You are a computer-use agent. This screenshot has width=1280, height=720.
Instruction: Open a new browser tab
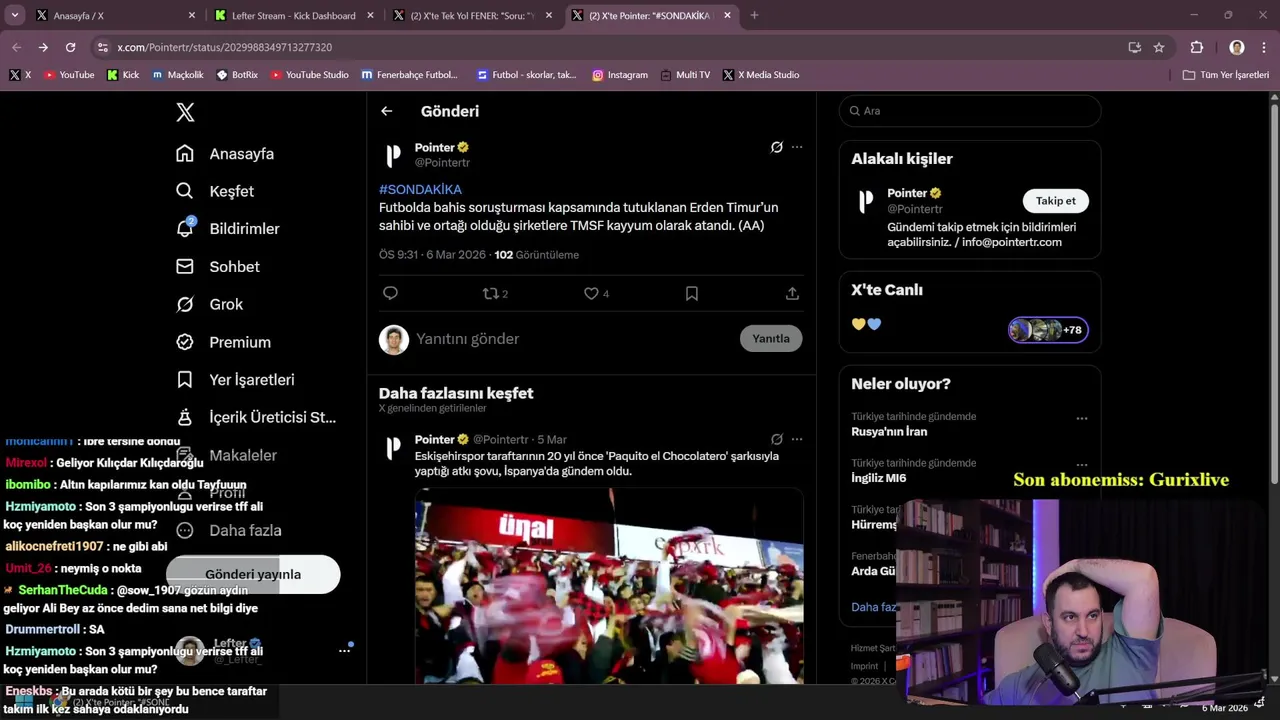click(754, 15)
